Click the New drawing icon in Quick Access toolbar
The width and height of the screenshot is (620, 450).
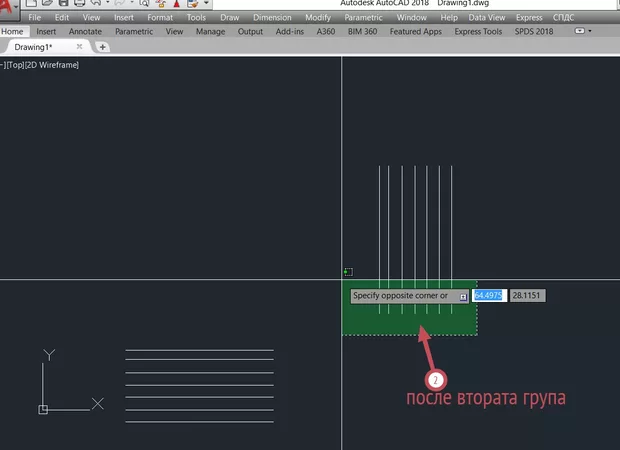[x=32, y=3]
